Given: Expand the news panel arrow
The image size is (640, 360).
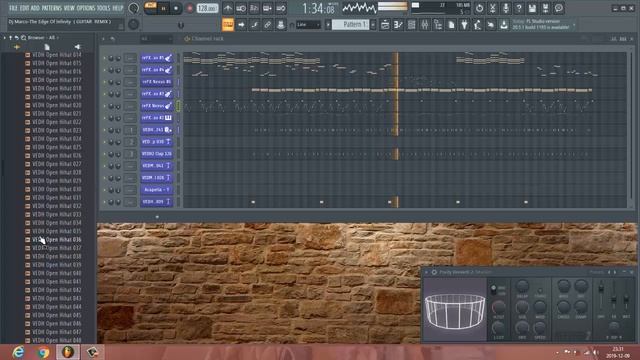Looking at the screenshot, I should click(574, 24).
